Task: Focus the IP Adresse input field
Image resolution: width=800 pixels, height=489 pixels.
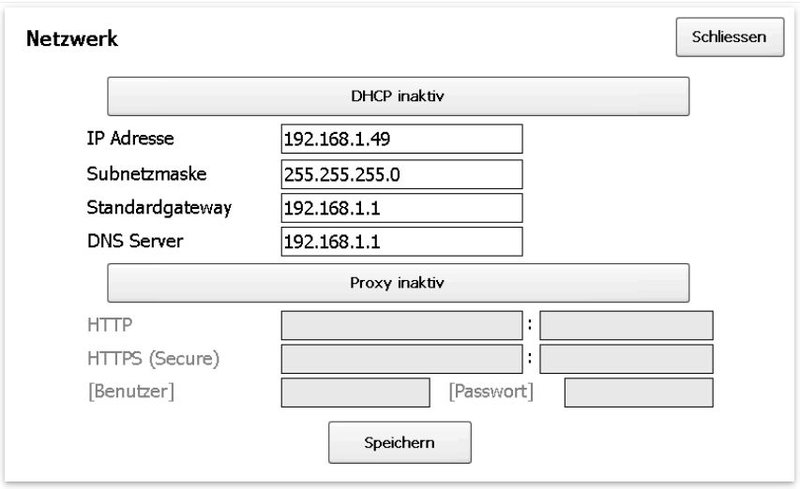Action: point(402,139)
